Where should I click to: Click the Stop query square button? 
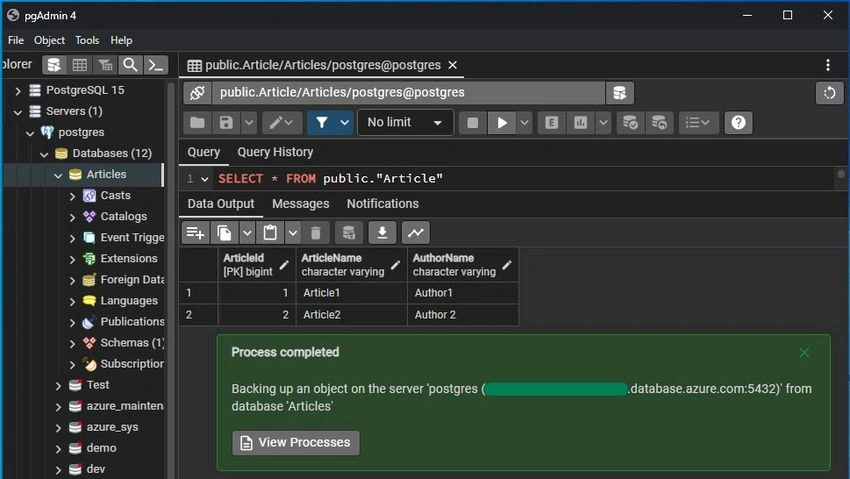(473, 123)
